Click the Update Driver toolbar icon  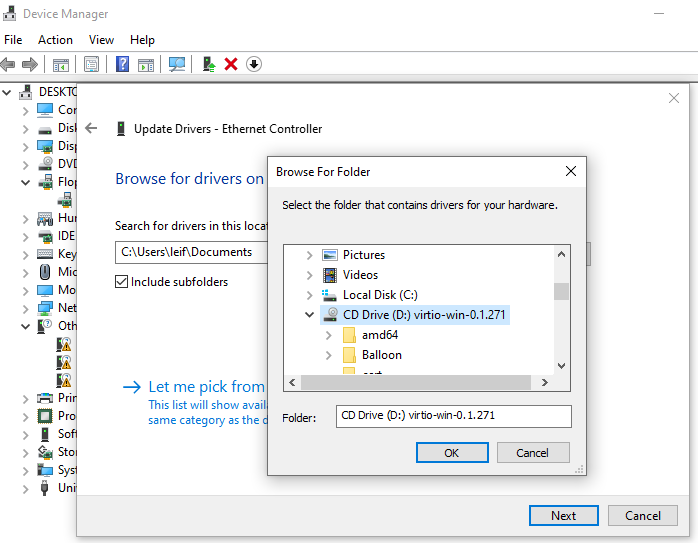click(209, 64)
